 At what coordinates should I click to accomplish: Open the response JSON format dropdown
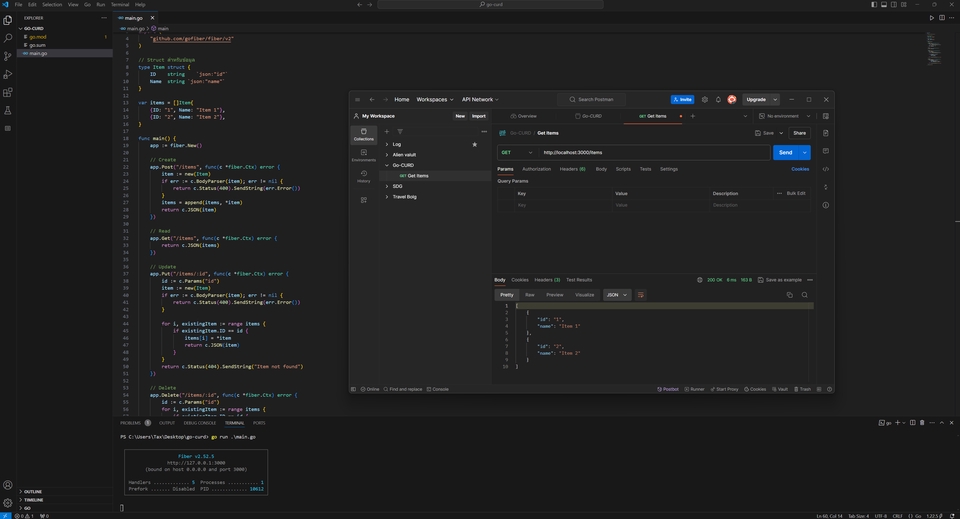[616, 295]
